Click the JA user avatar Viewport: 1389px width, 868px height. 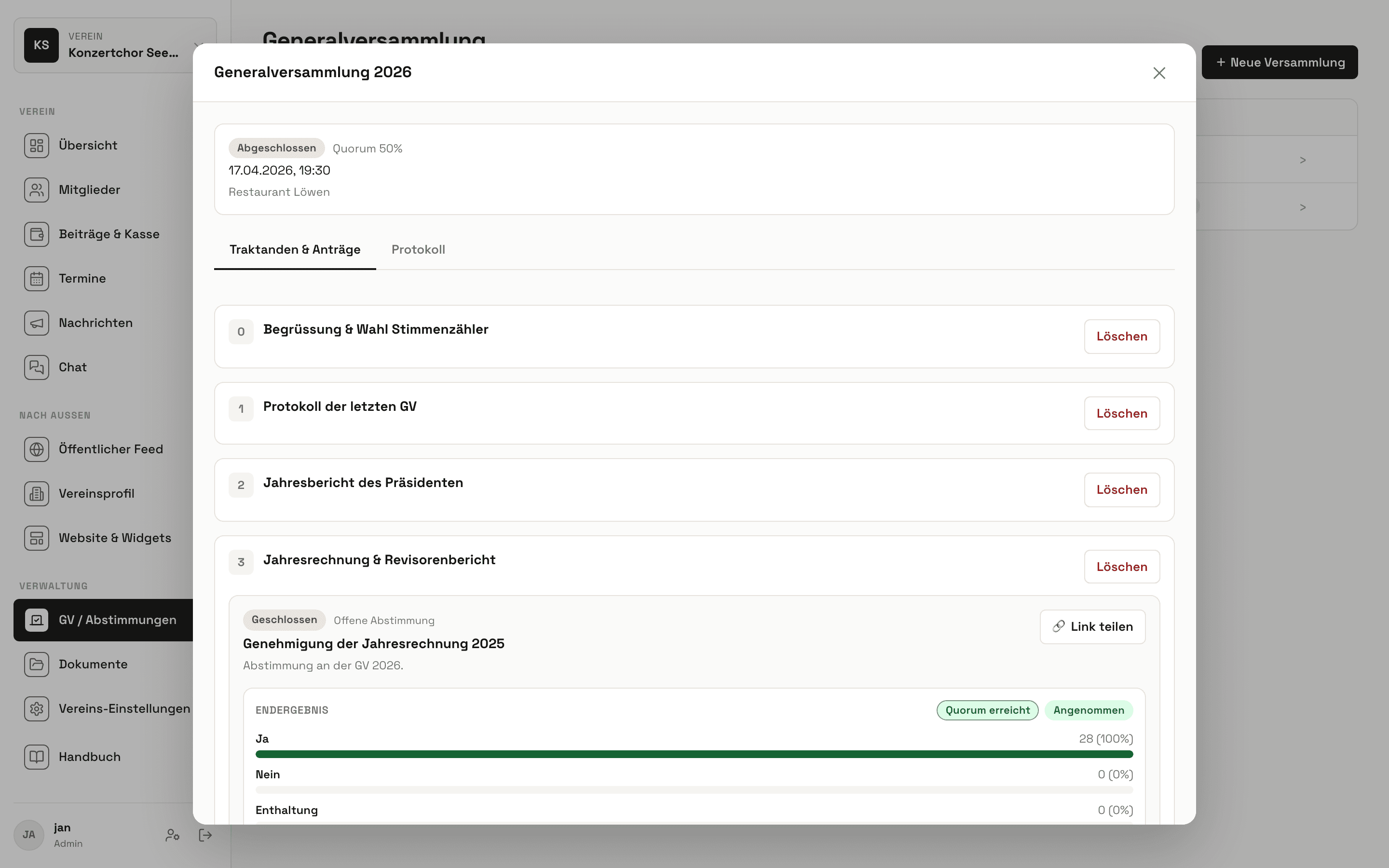click(29, 835)
